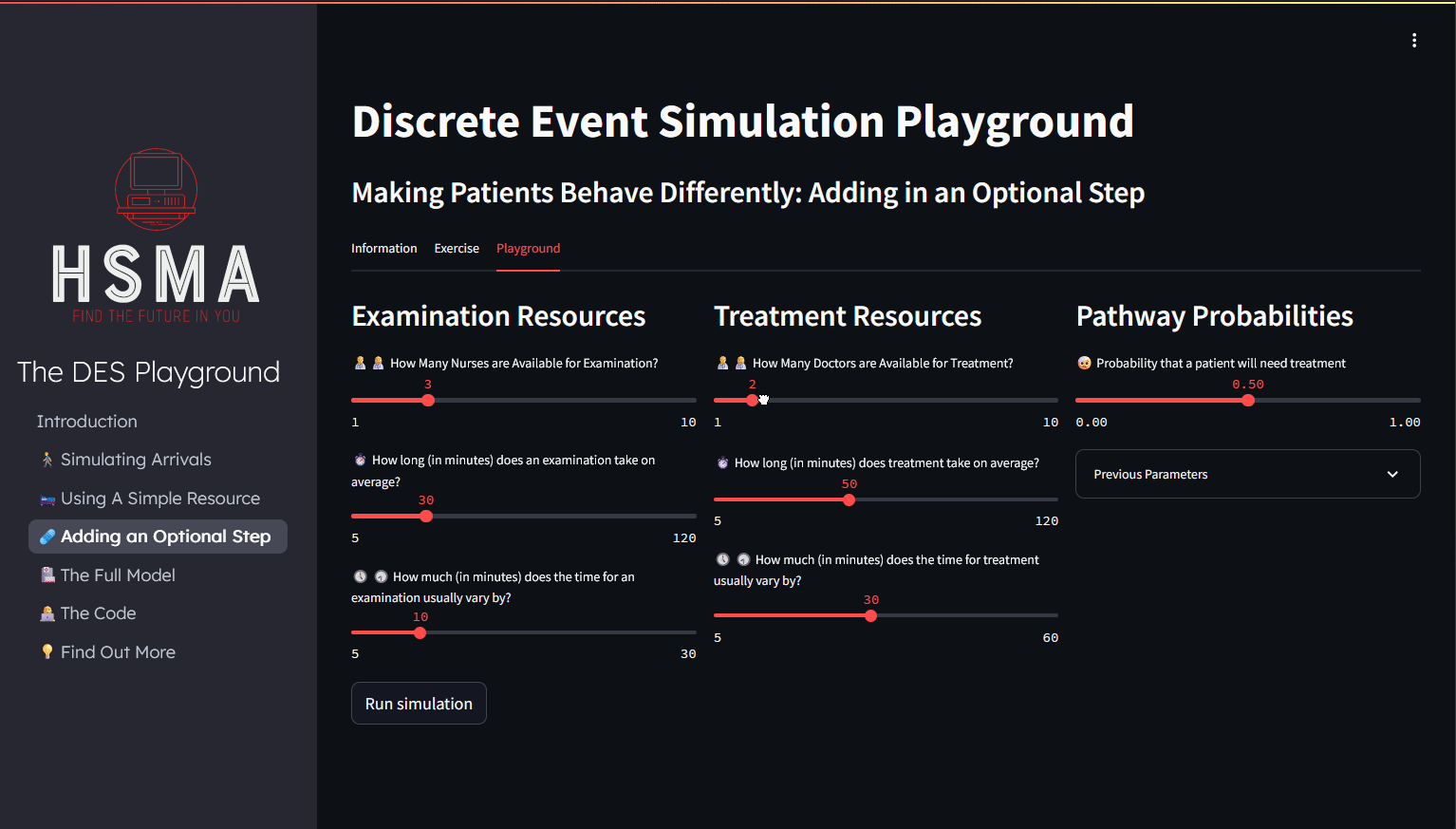Viewport: 1456px width, 829px height.
Task: Open the three-dot main menu
Action: (x=1413, y=40)
